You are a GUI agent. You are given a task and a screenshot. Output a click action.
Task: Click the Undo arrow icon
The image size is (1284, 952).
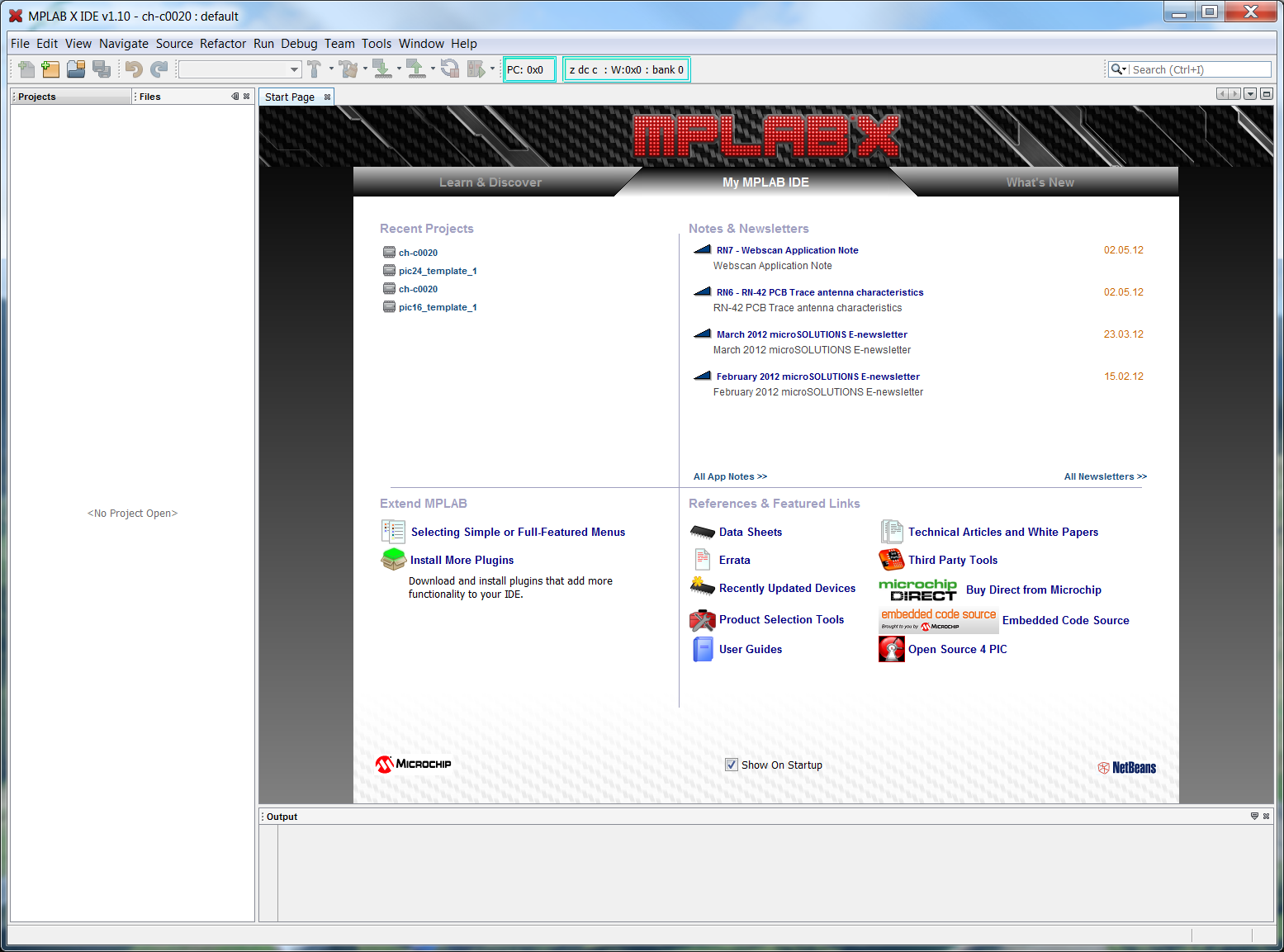pyautogui.click(x=134, y=69)
